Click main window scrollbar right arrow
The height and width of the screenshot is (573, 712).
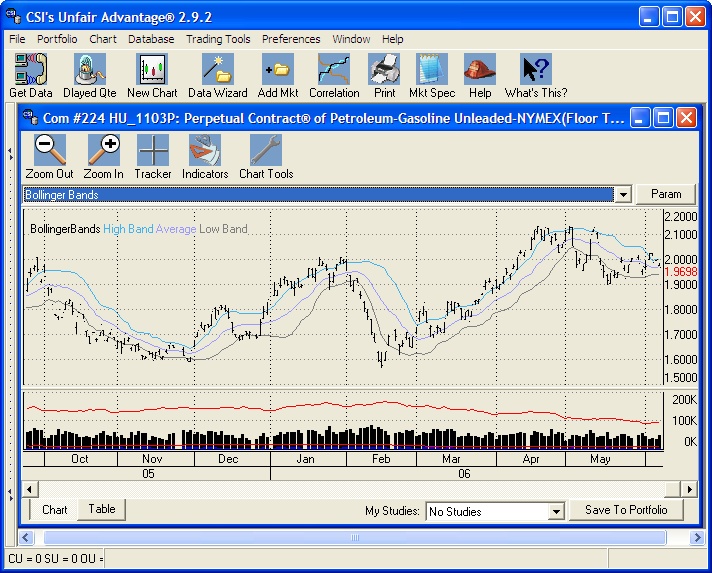697,538
